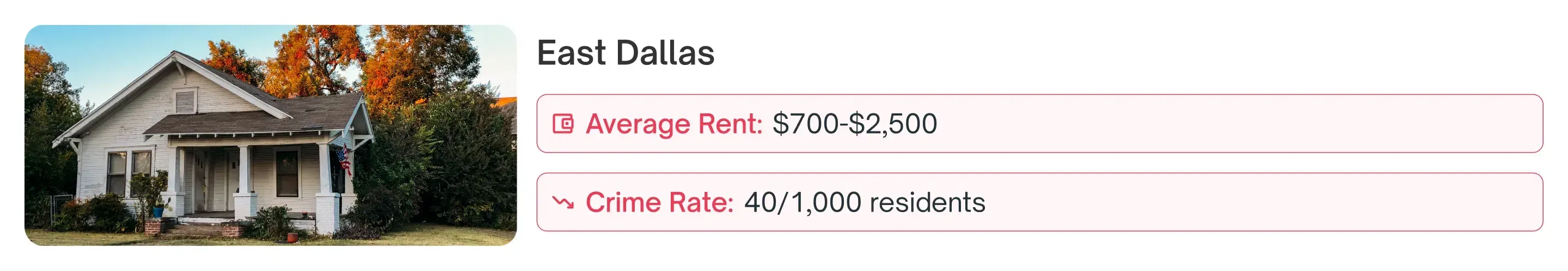The image size is (1568, 271).
Task: Open the East Dallas neighborhood heading
Action: (625, 53)
